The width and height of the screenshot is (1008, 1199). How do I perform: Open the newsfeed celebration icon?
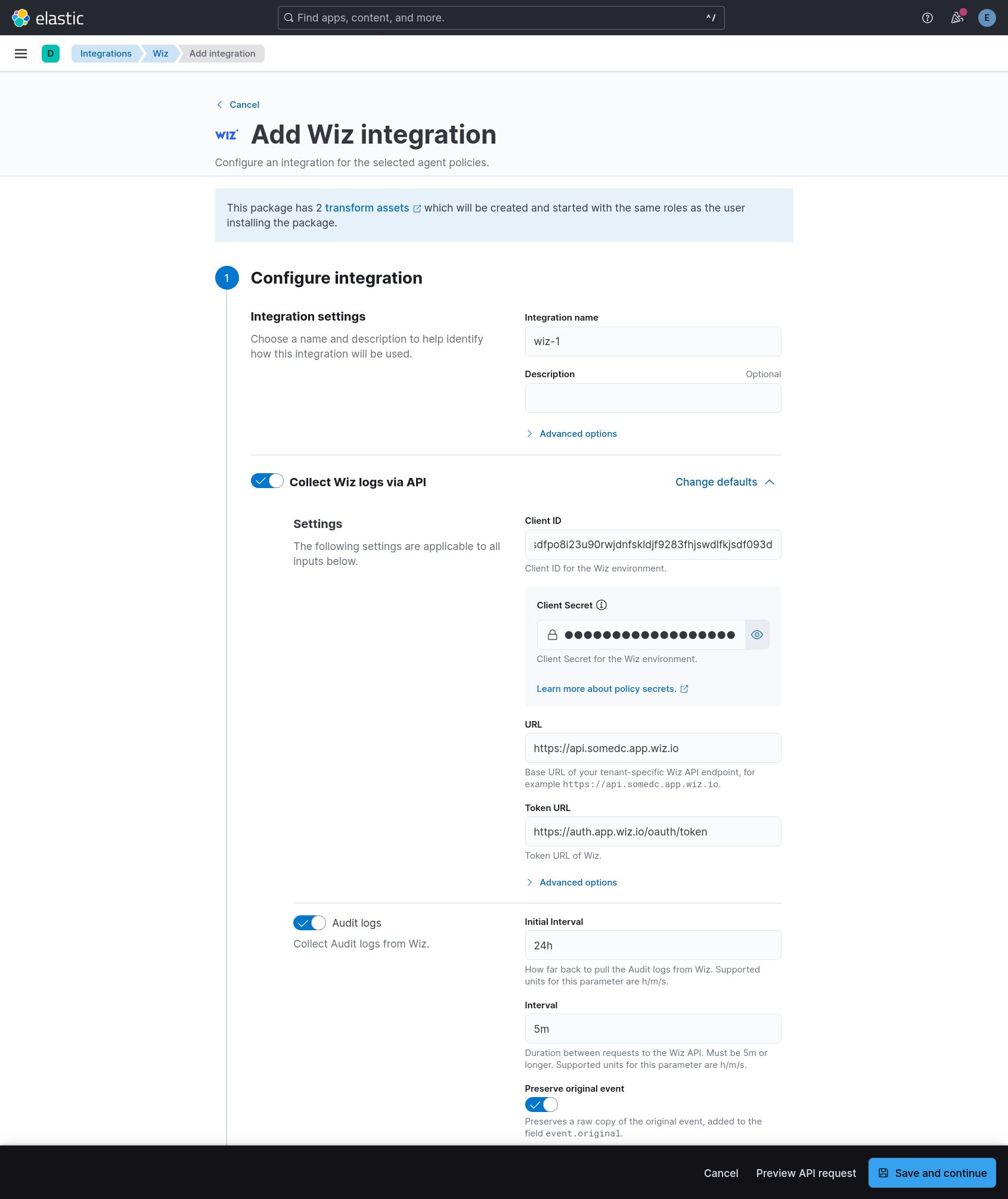[x=957, y=18]
